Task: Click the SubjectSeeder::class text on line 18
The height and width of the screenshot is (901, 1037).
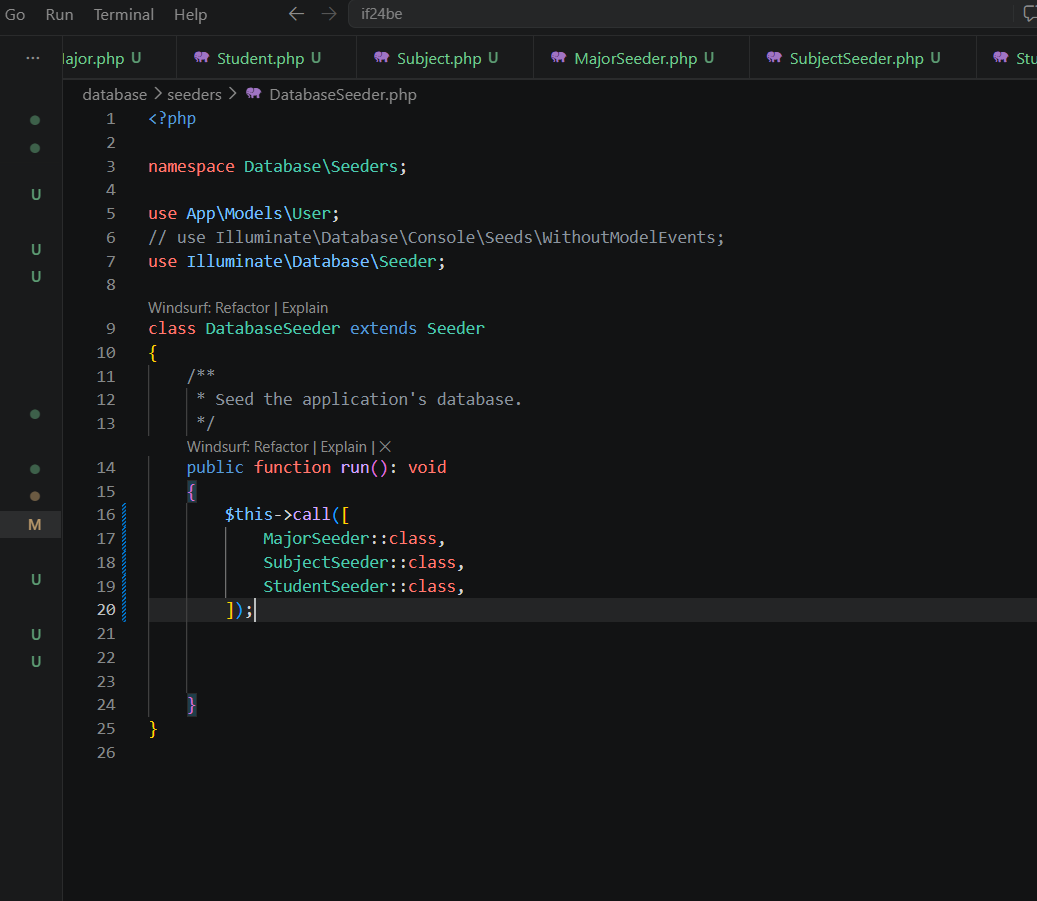Action: click(360, 562)
